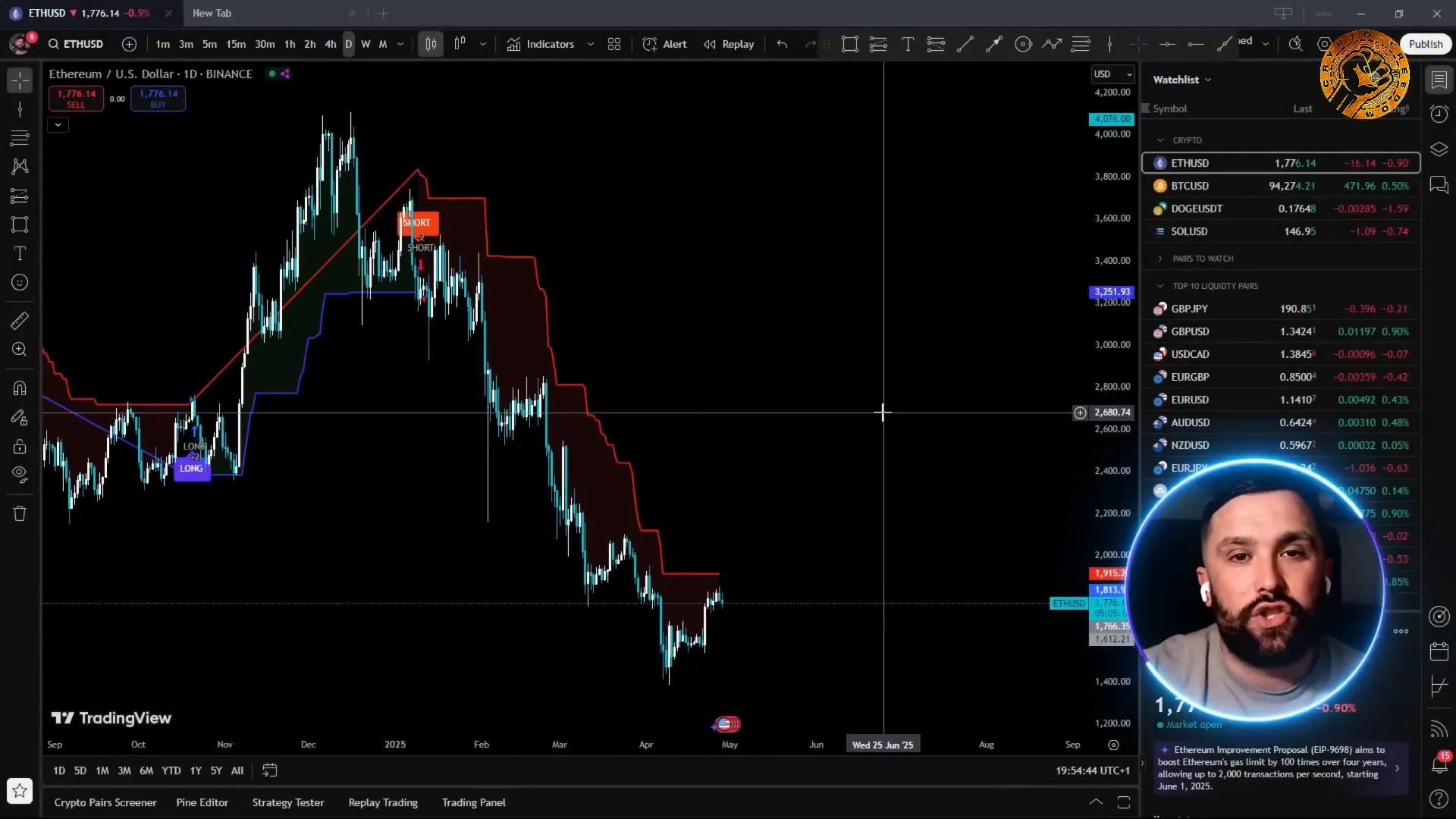Set date range to All
Image resolution: width=1456 pixels, height=819 pixels.
pos(237,770)
